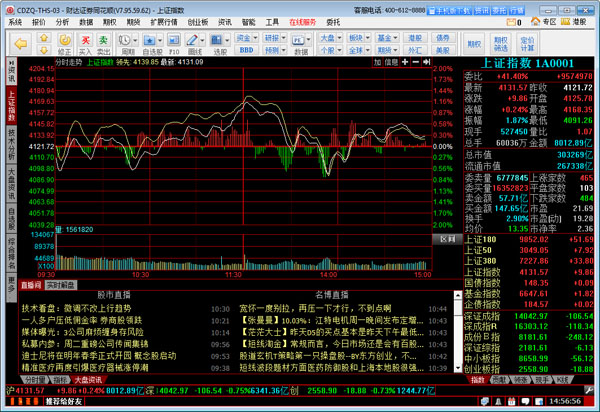This screenshot has height=412, width=600.
Task: Expand the 画线 dropdown arrow
Action: point(202,40)
